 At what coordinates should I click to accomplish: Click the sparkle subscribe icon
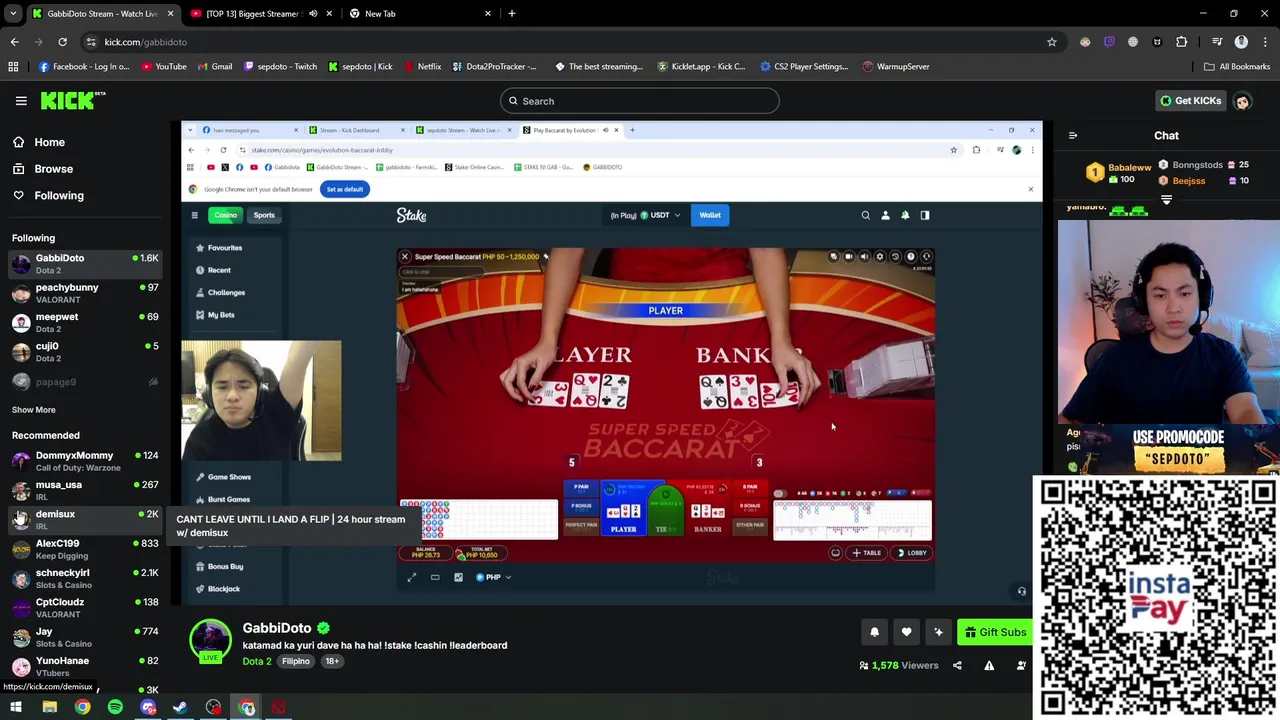coord(938,632)
